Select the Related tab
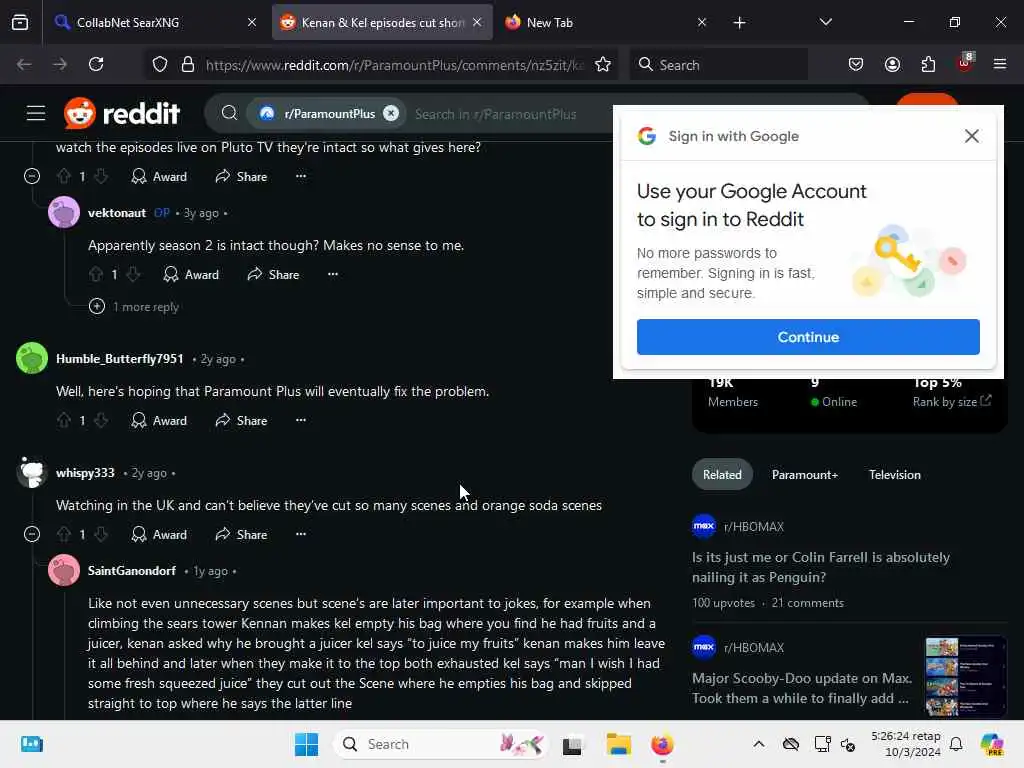This screenshot has width=1024, height=768. click(722, 475)
